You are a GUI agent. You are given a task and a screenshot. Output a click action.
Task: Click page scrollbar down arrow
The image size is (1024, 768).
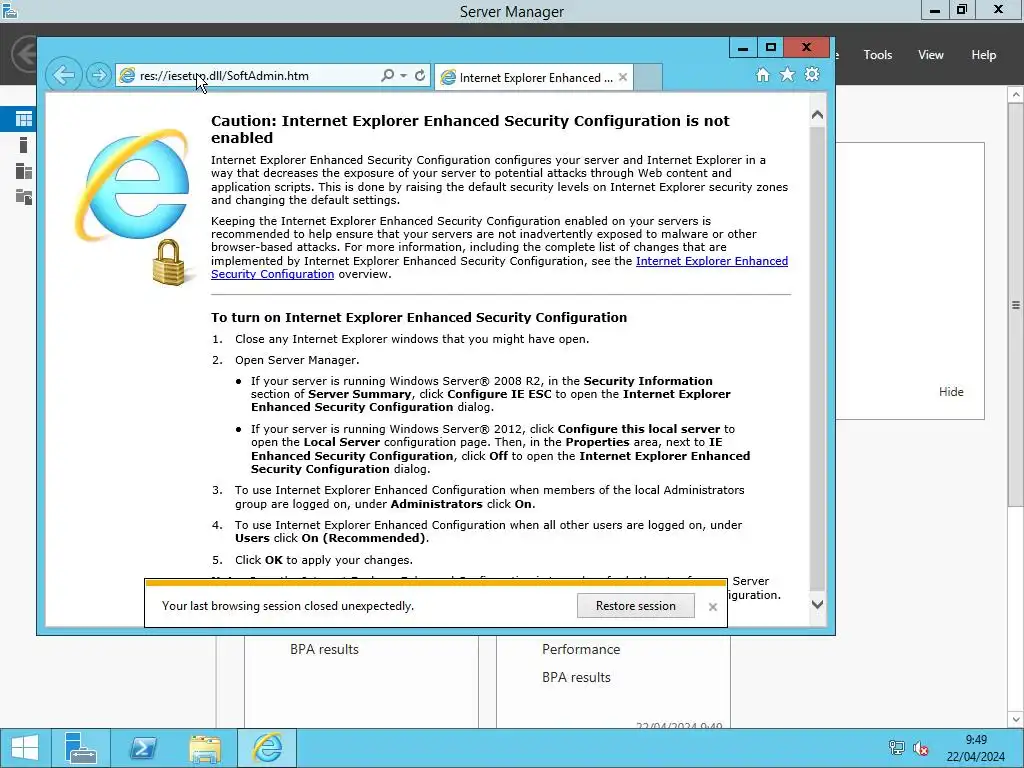coord(817,605)
